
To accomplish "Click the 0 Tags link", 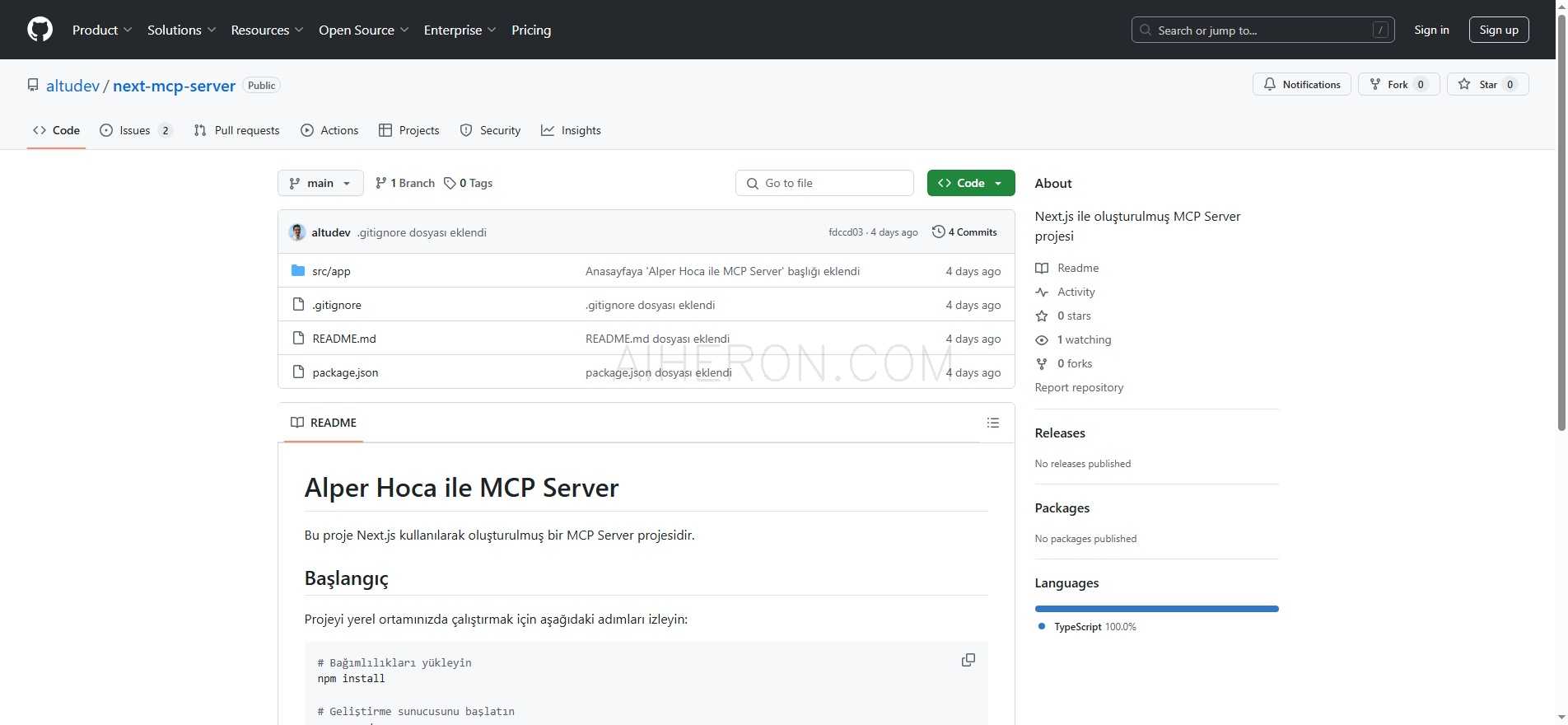I will click(x=468, y=183).
